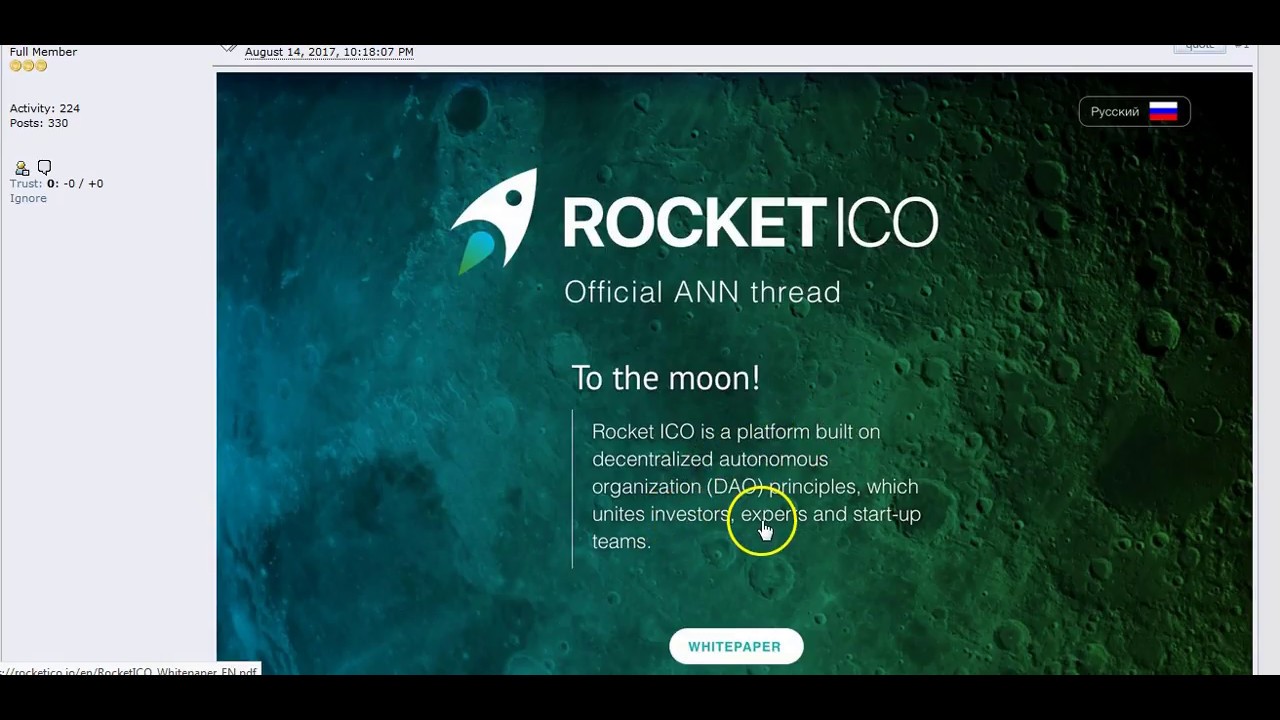
Task: Click the 'Full Member' rank text
Action: (43, 52)
